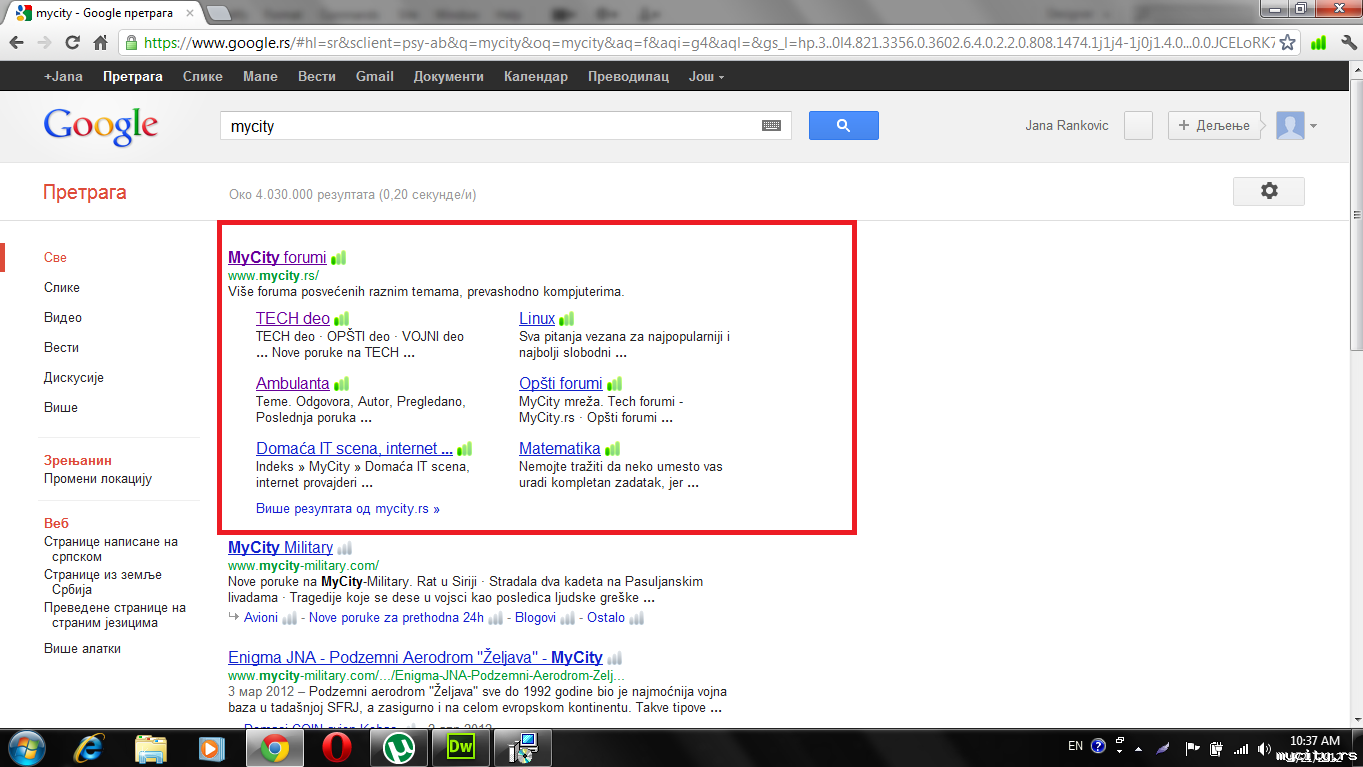Open Мапе in the top bar

coord(261,77)
